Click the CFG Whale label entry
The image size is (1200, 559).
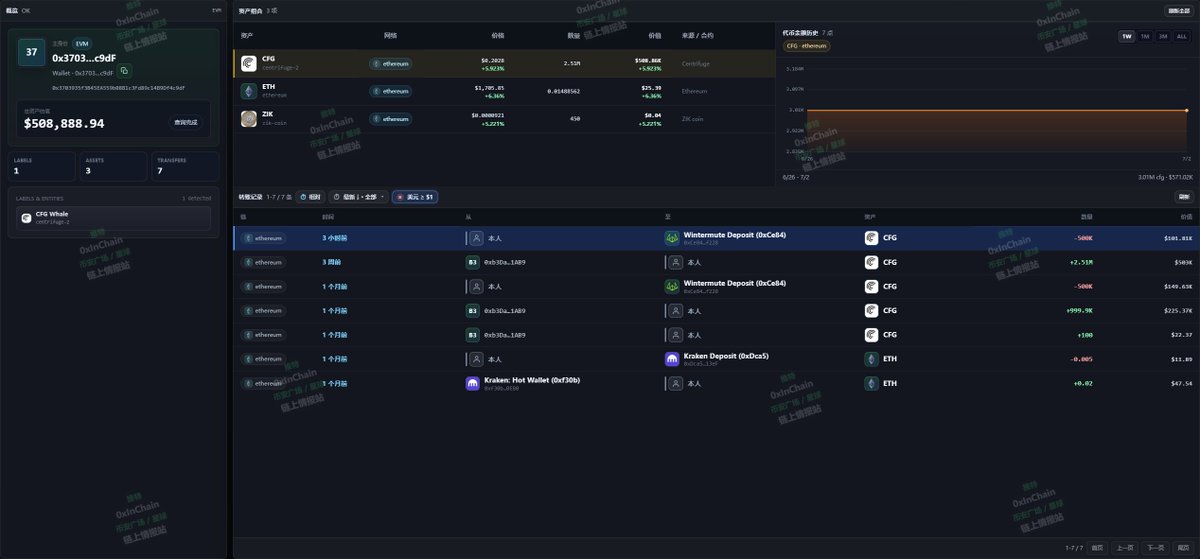[x=114, y=218]
